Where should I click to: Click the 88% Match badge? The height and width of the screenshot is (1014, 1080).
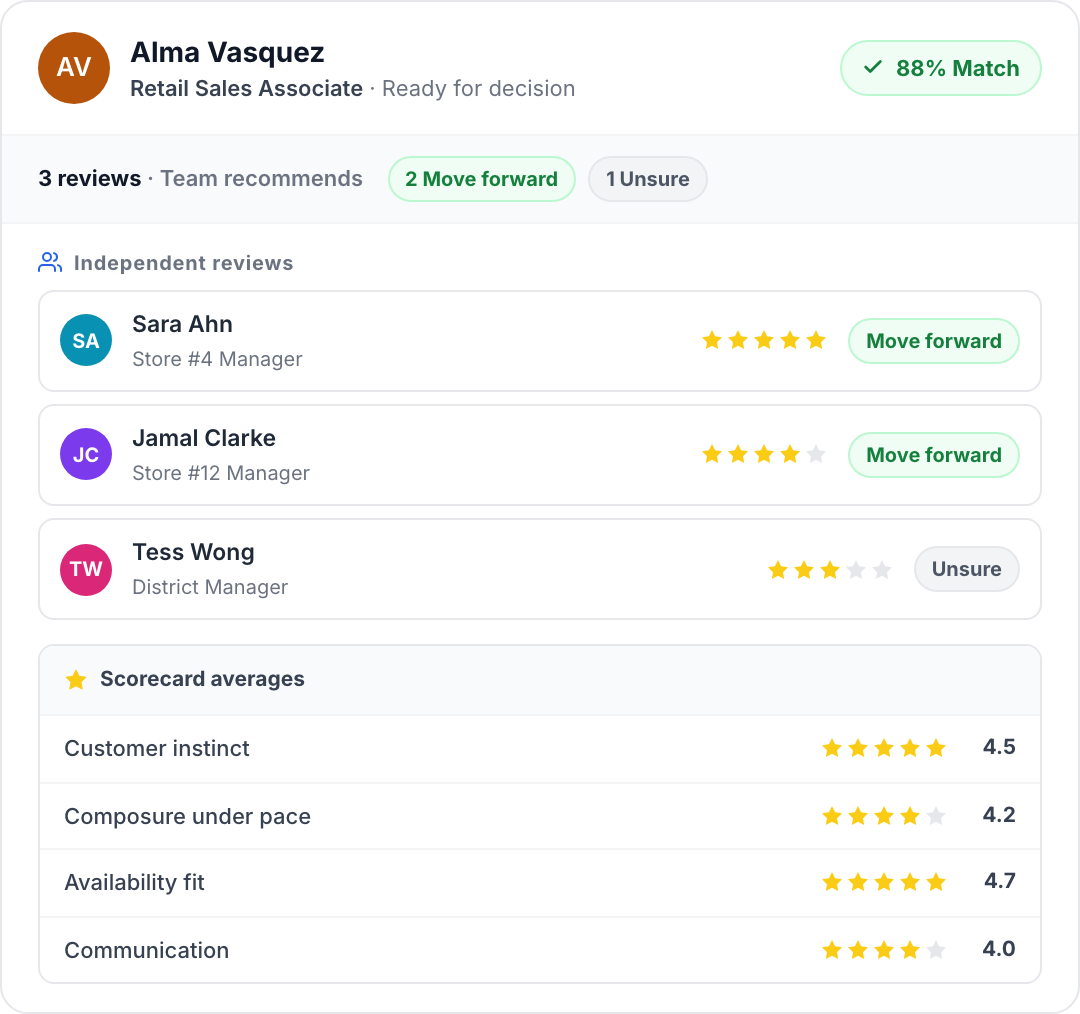pos(940,68)
